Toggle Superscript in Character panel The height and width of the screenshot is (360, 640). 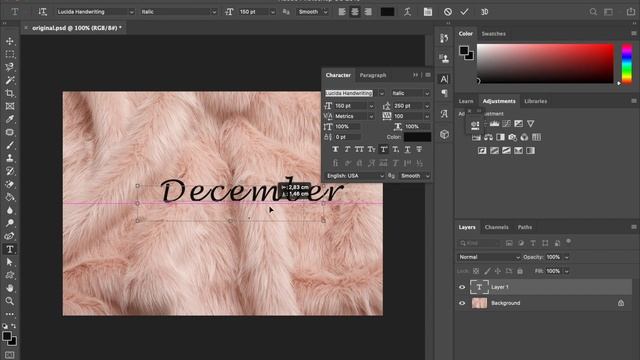pos(383,149)
